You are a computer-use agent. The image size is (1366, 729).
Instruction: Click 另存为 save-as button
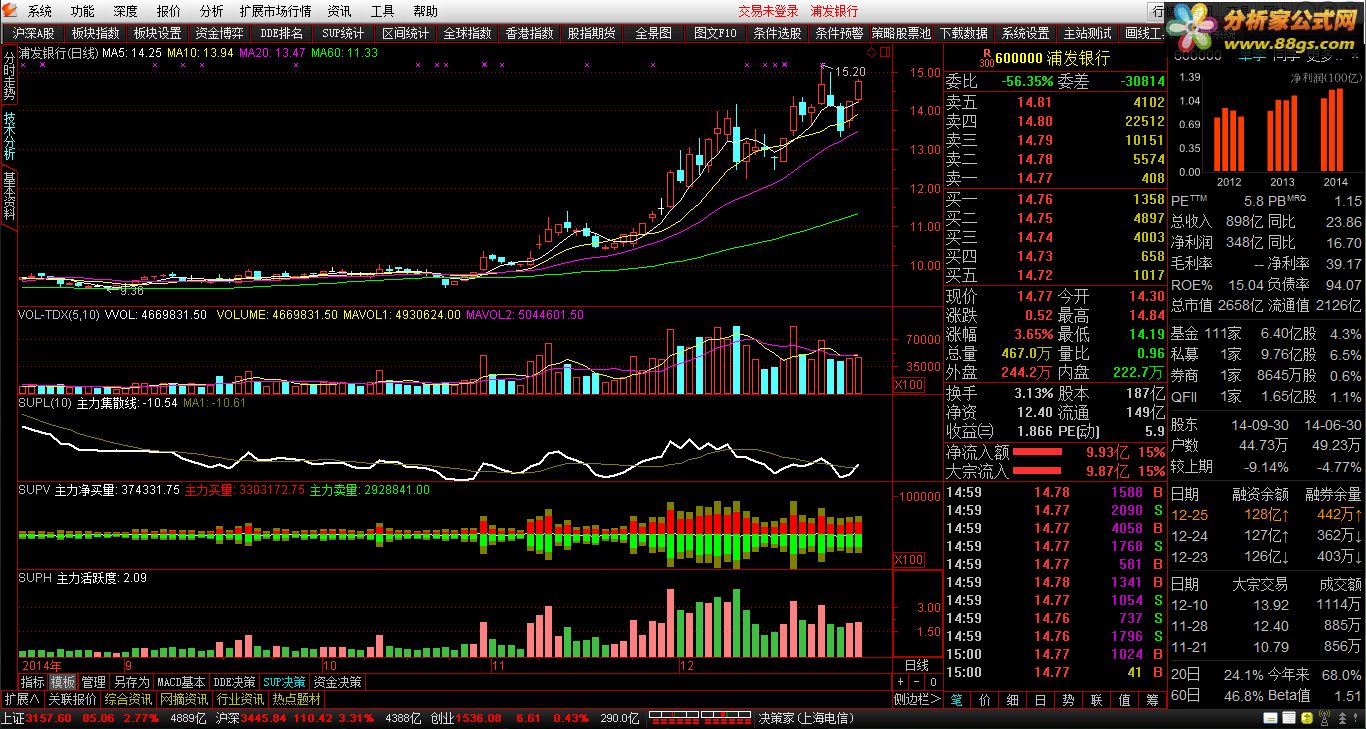131,682
